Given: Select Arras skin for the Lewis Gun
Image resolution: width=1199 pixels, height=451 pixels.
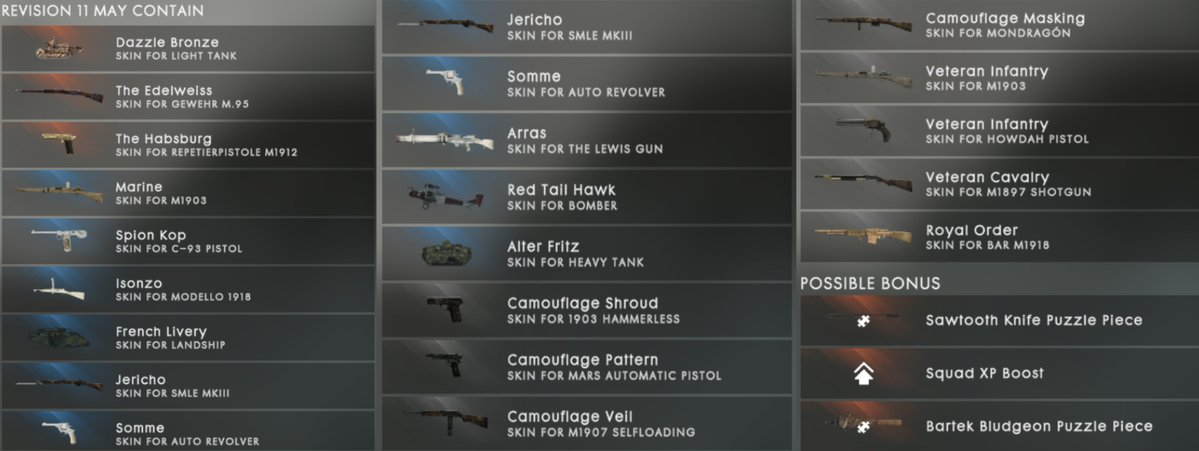Looking at the screenshot, I should click(587, 140).
